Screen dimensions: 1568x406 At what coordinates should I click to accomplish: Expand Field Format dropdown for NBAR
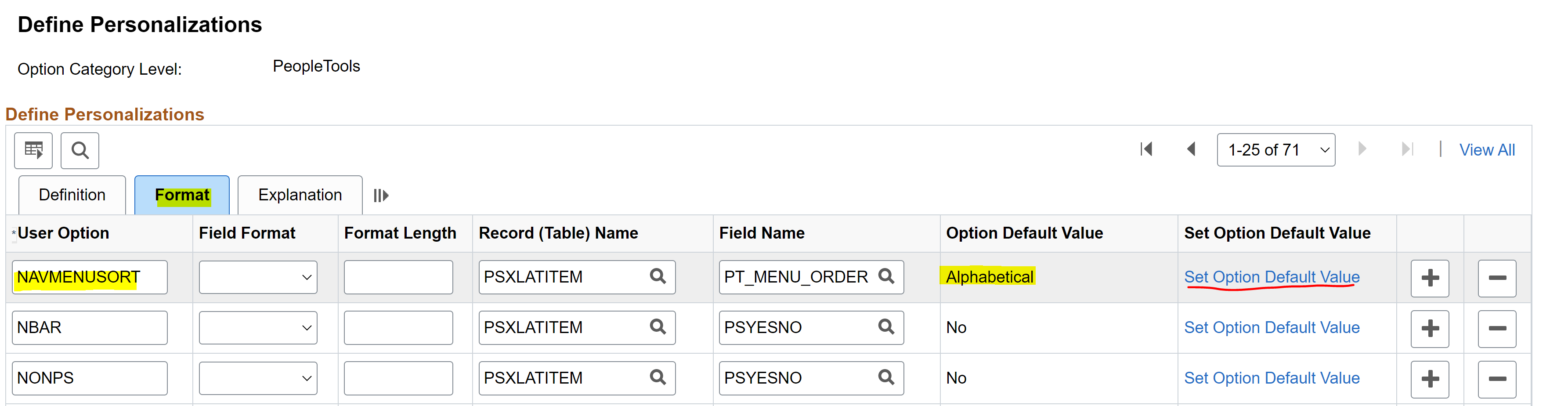coord(258,328)
